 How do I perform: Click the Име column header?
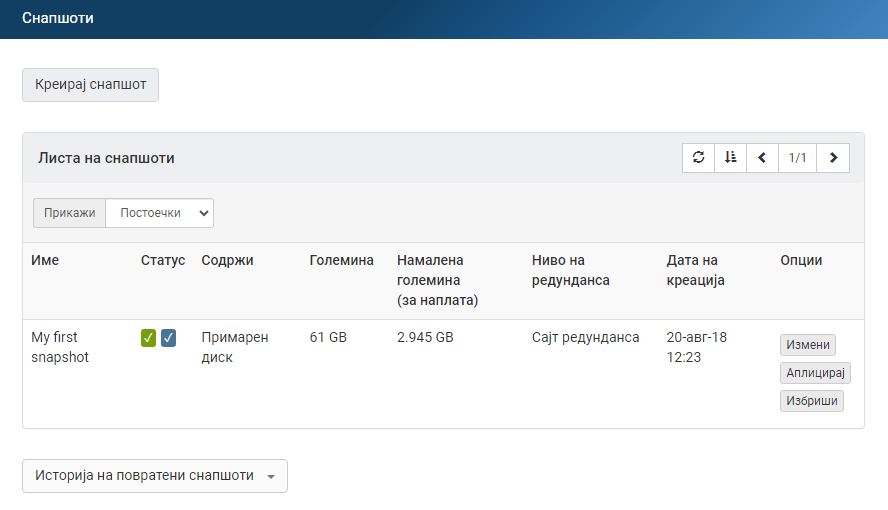click(45, 260)
